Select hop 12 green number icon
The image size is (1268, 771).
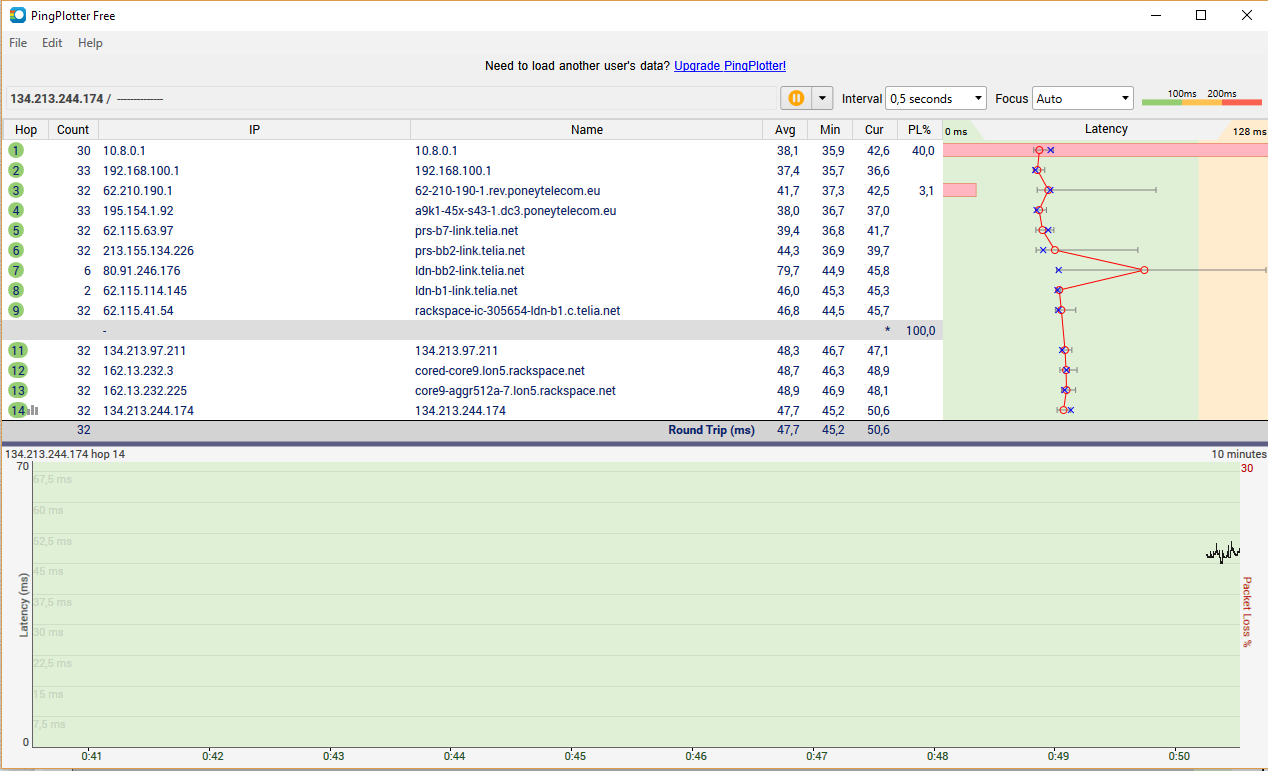click(x=18, y=370)
